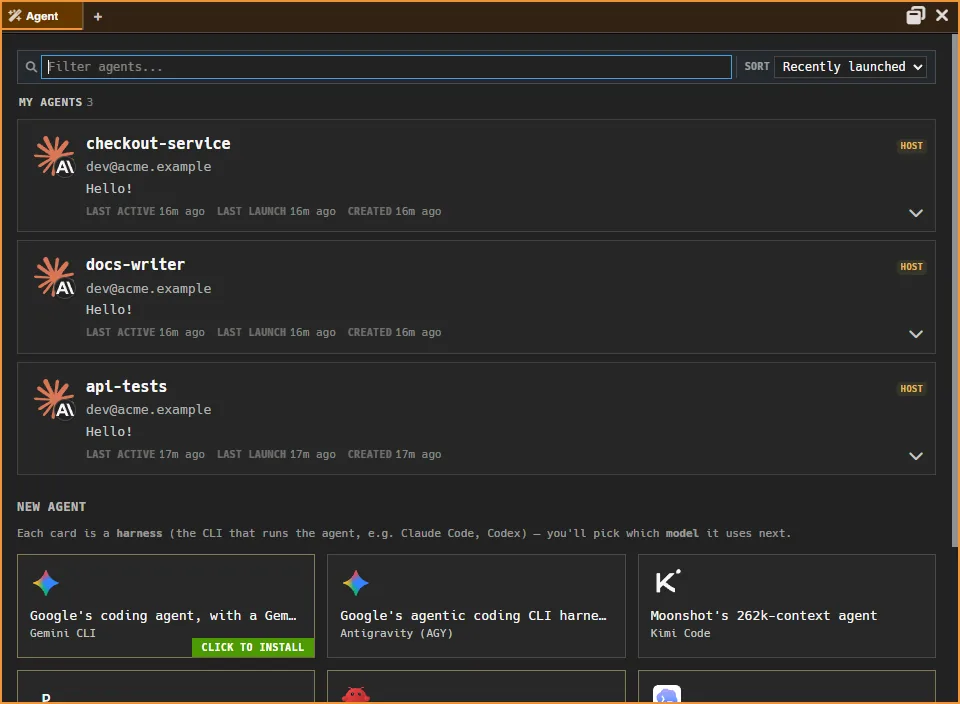
Task: Click "Moonshot's 262k-context agent" text
Action: 763,615
